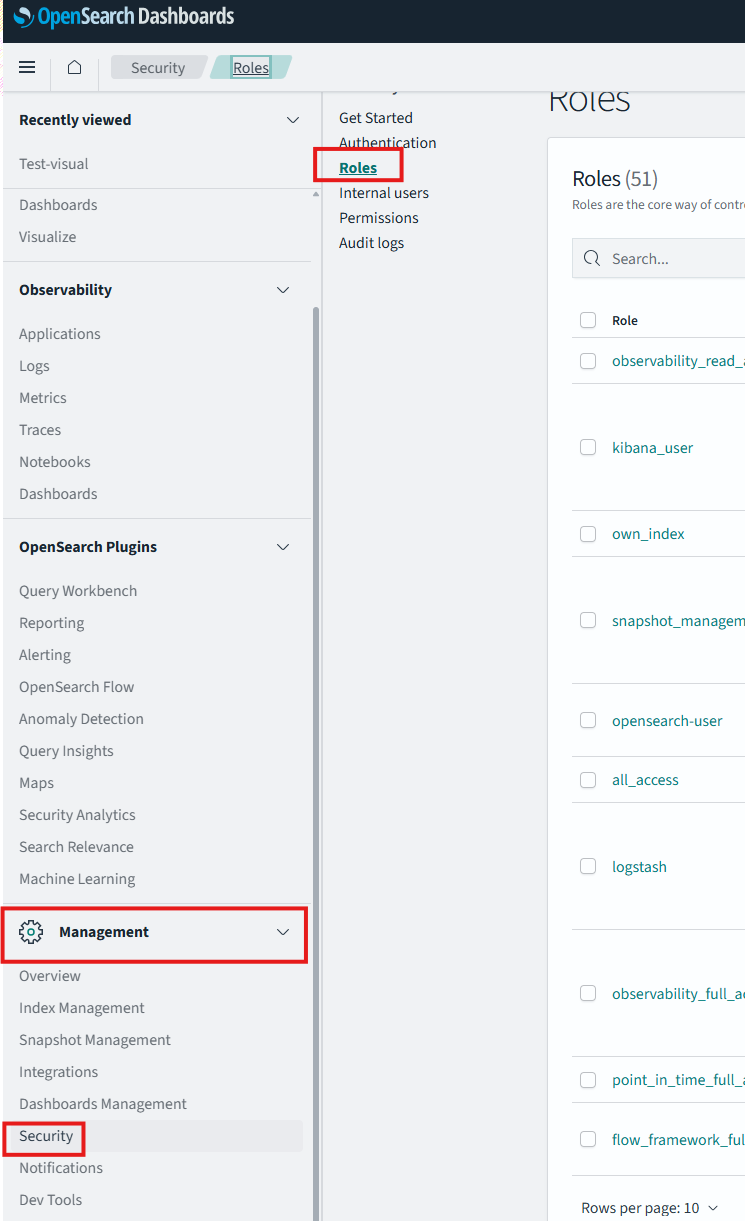Click the Management gear icon
This screenshot has width=745, height=1221.
pyautogui.click(x=31, y=932)
